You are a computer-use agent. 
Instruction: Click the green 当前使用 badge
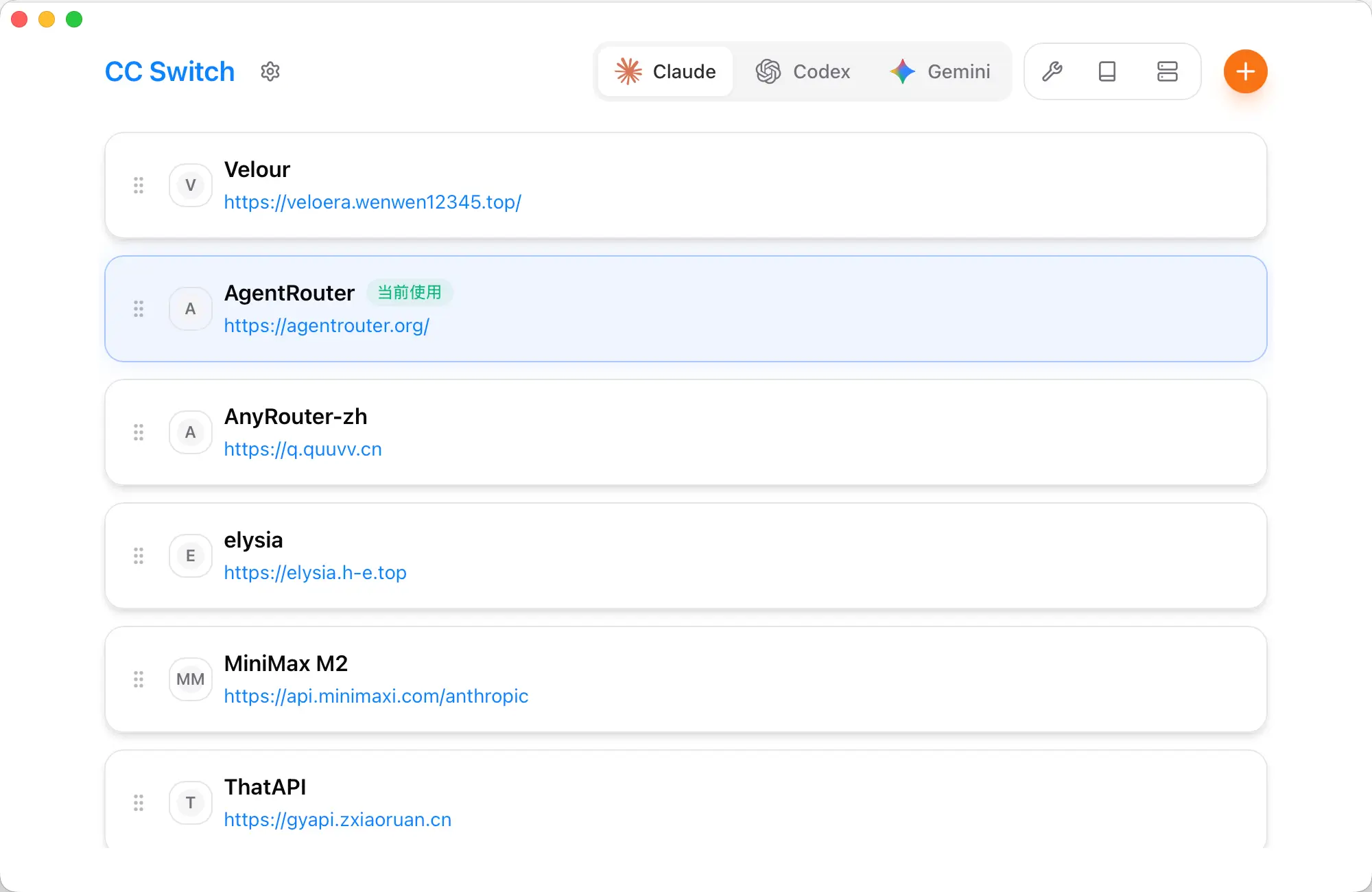click(410, 292)
